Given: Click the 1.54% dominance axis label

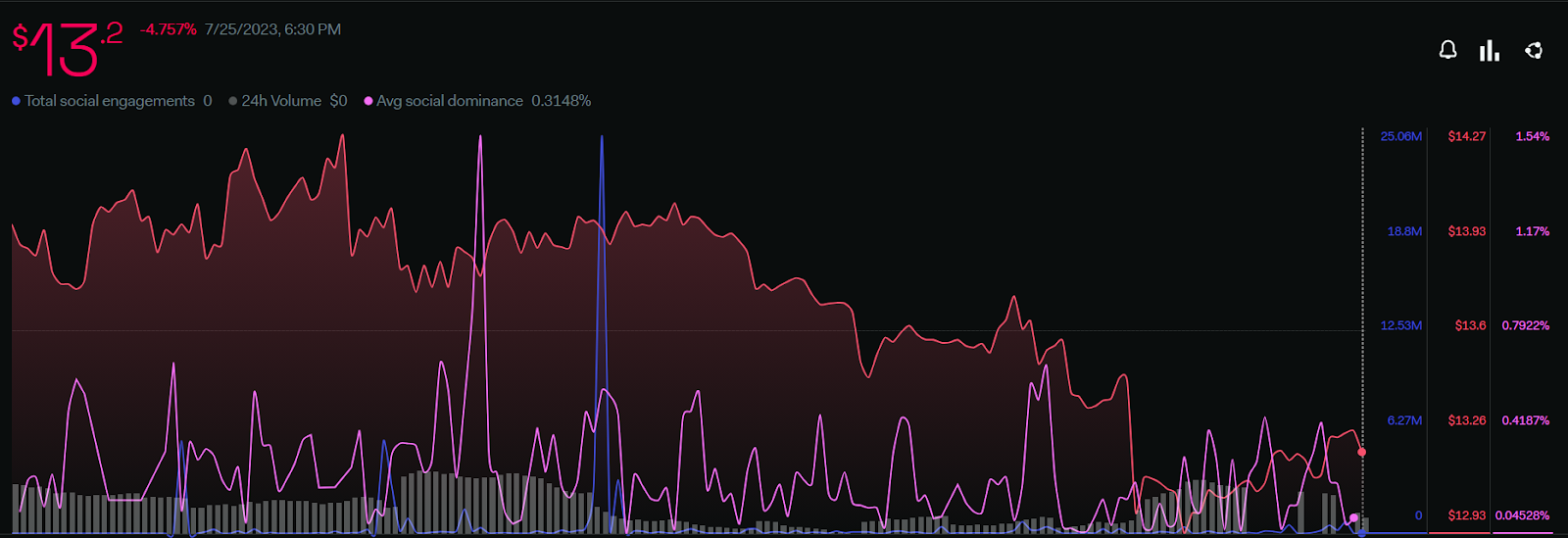Looking at the screenshot, I should [x=1533, y=136].
